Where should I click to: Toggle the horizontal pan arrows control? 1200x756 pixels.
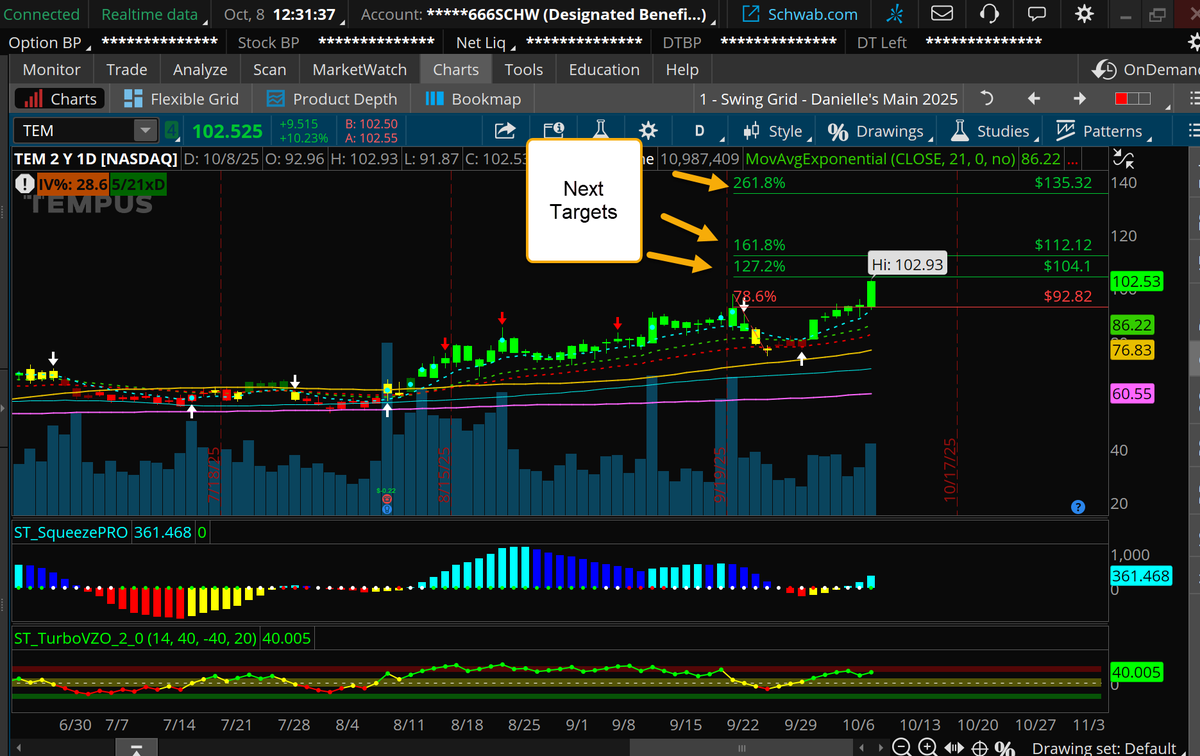click(952, 746)
